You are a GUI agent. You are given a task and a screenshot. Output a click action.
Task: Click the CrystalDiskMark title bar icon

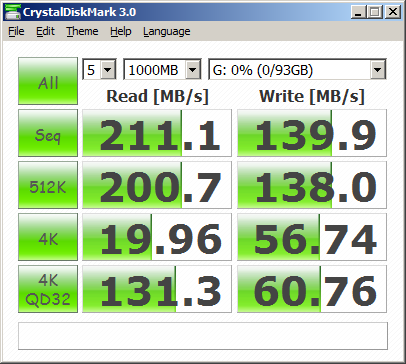[x=13, y=12]
